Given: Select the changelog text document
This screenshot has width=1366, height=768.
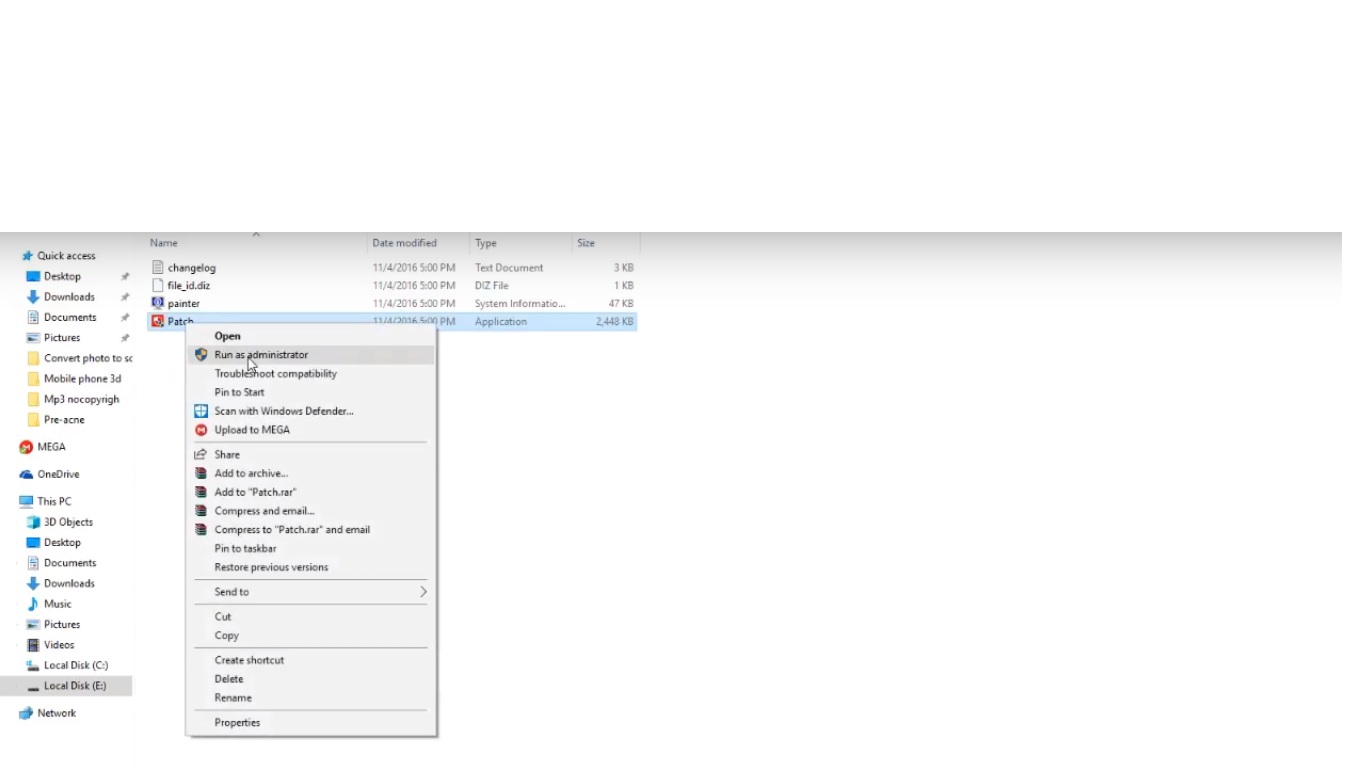Looking at the screenshot, I should (191, 268).
